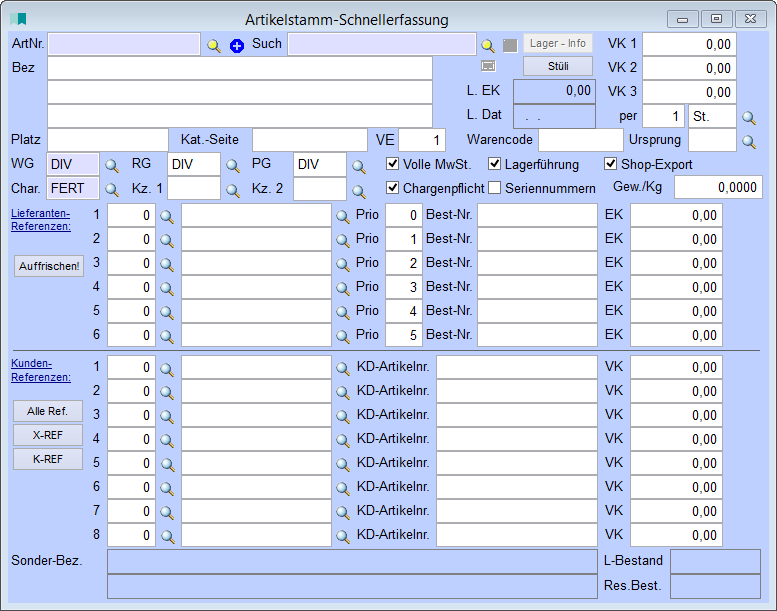Click the magnifier beside PG field
Image resolution: width=777 pixels, height=611 pixels.
(x=358, y=165)
